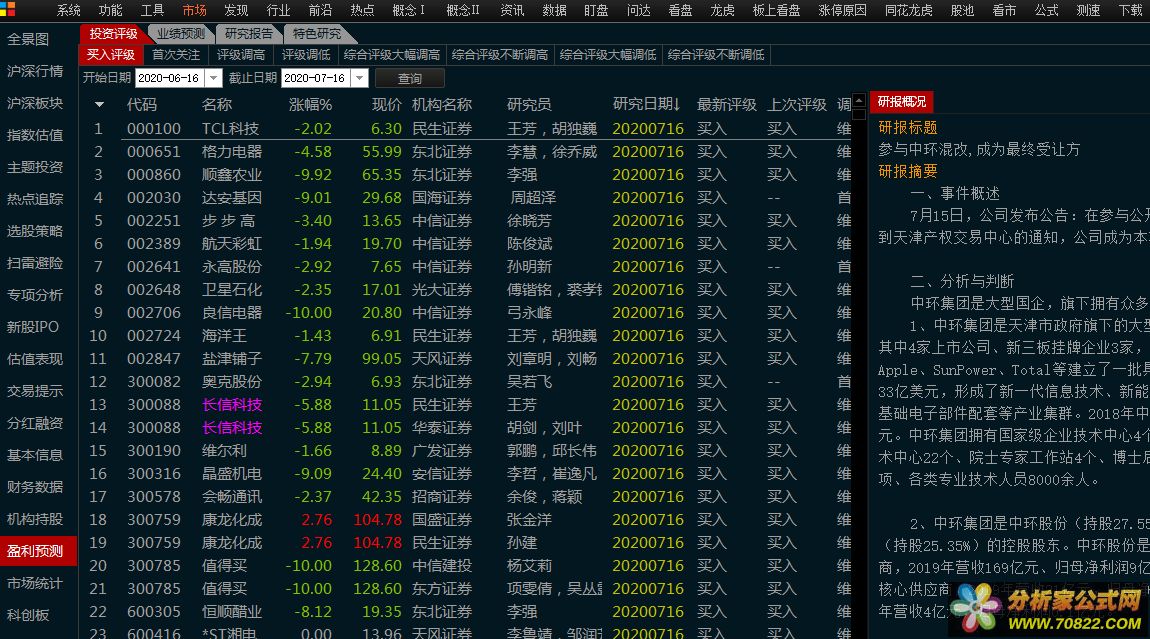The height and width of the screenshot is (639, 1150).
Task: Open the 公式 menu
Action: [1046, 10]
